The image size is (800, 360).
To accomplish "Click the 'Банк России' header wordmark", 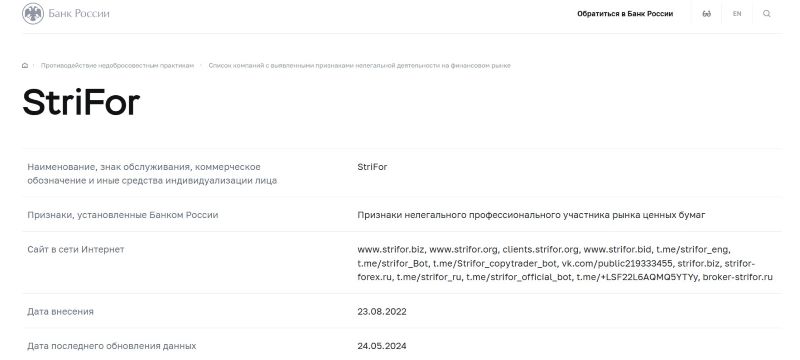I will click(x=79, y=14).
